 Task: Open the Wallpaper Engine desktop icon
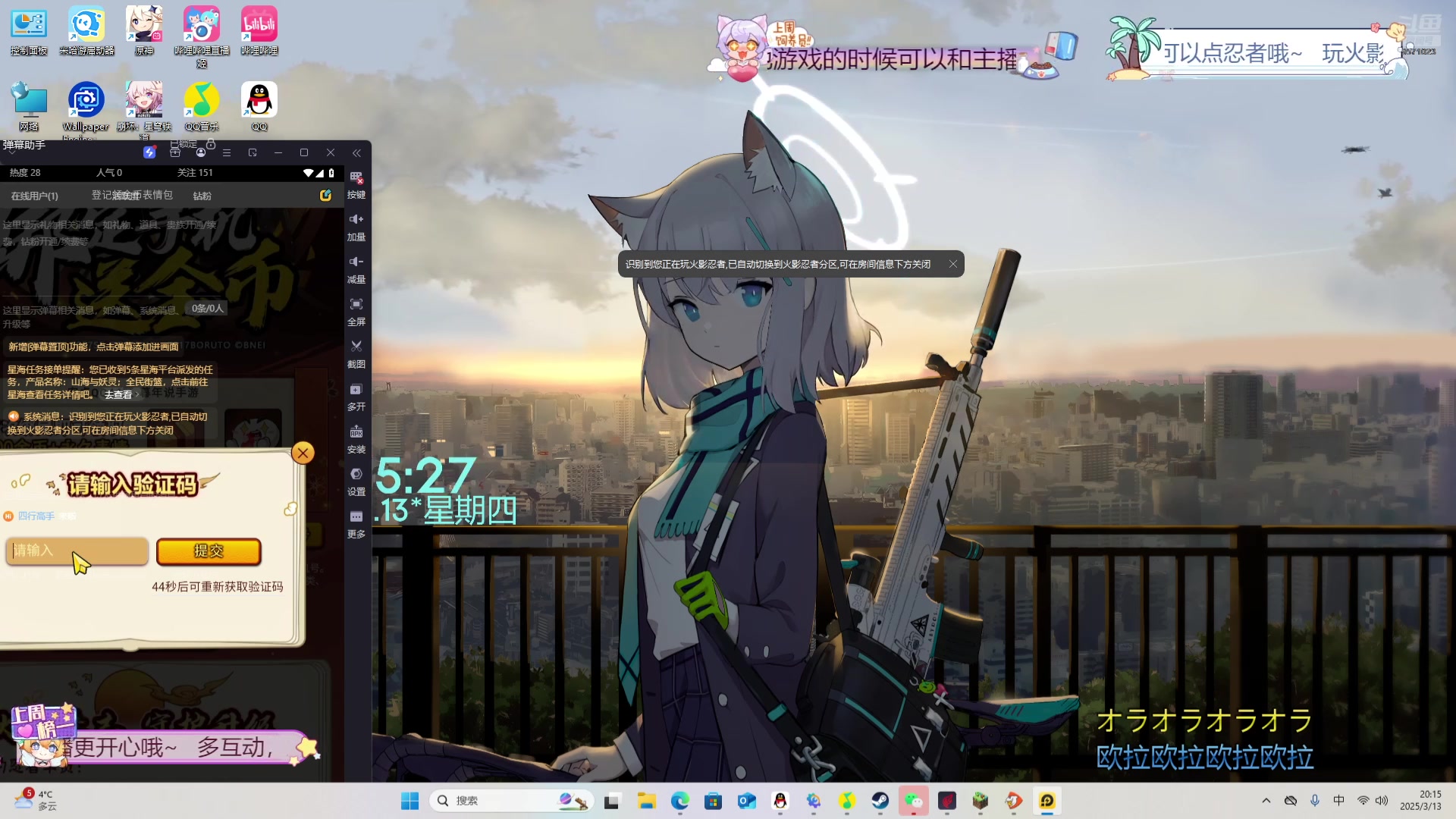click(x=86, y=110)
